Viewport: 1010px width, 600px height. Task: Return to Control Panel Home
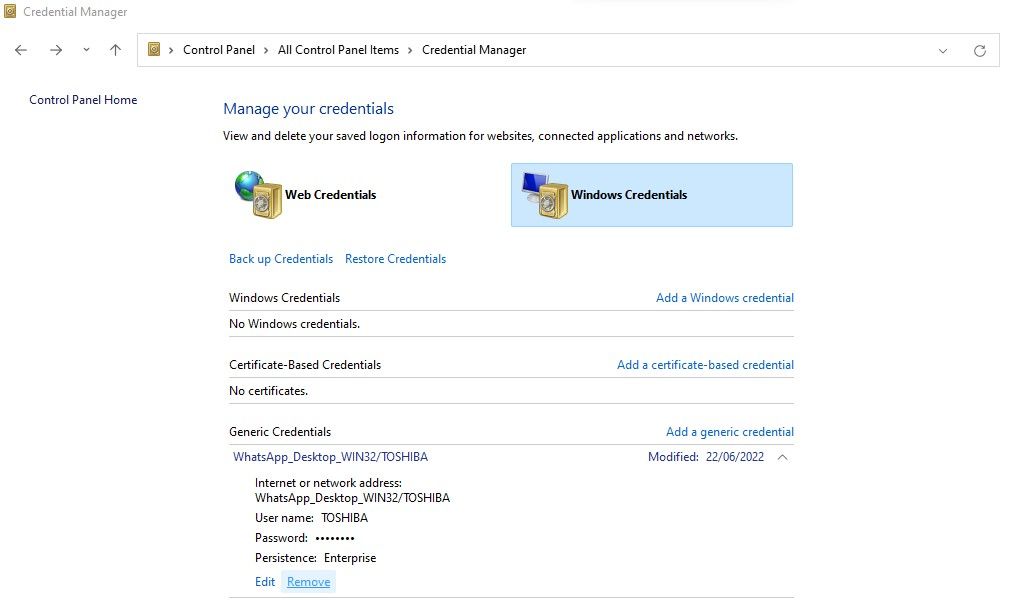coord(83,99)
